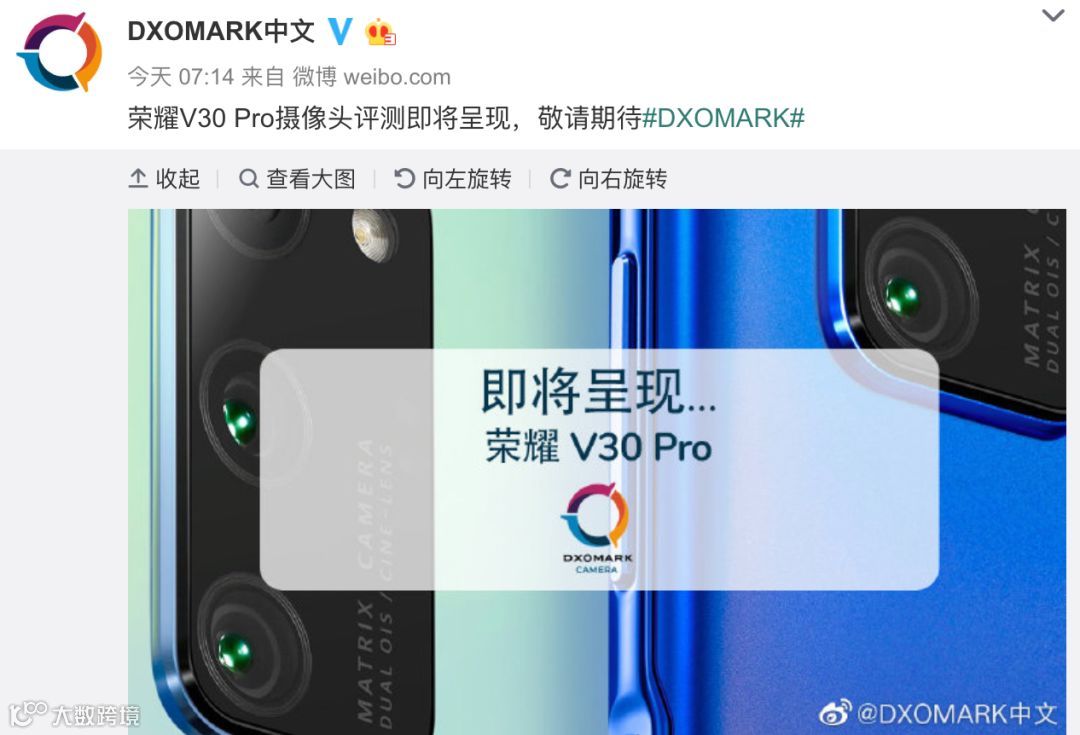Click the rotate-left arrow icon
The height and width of the screenshot is (735, 1080).
point(404,178)
